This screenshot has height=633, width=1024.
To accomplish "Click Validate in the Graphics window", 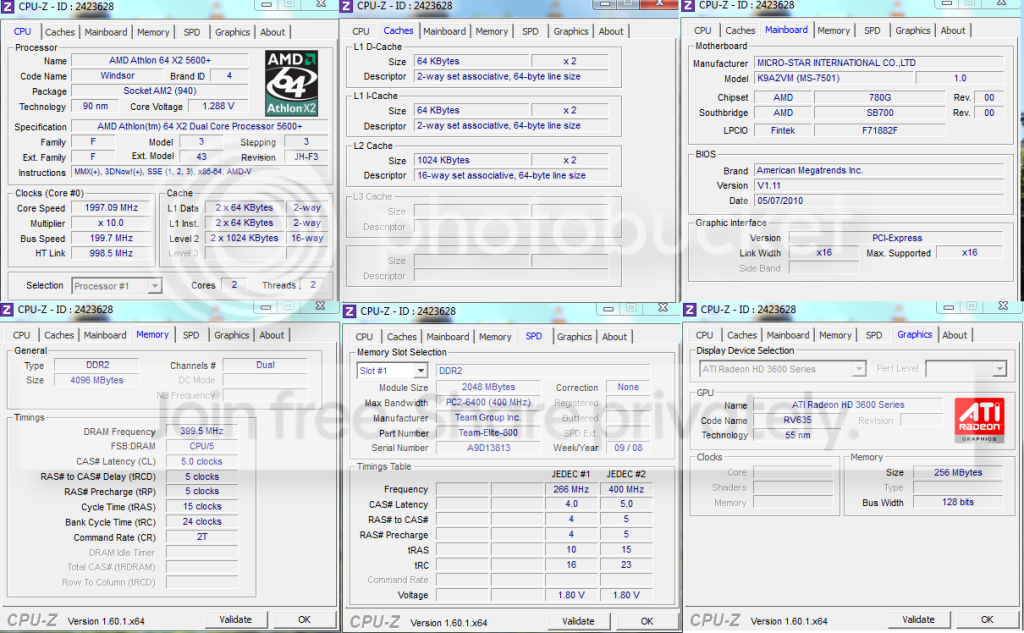I will tap(918, 619).
